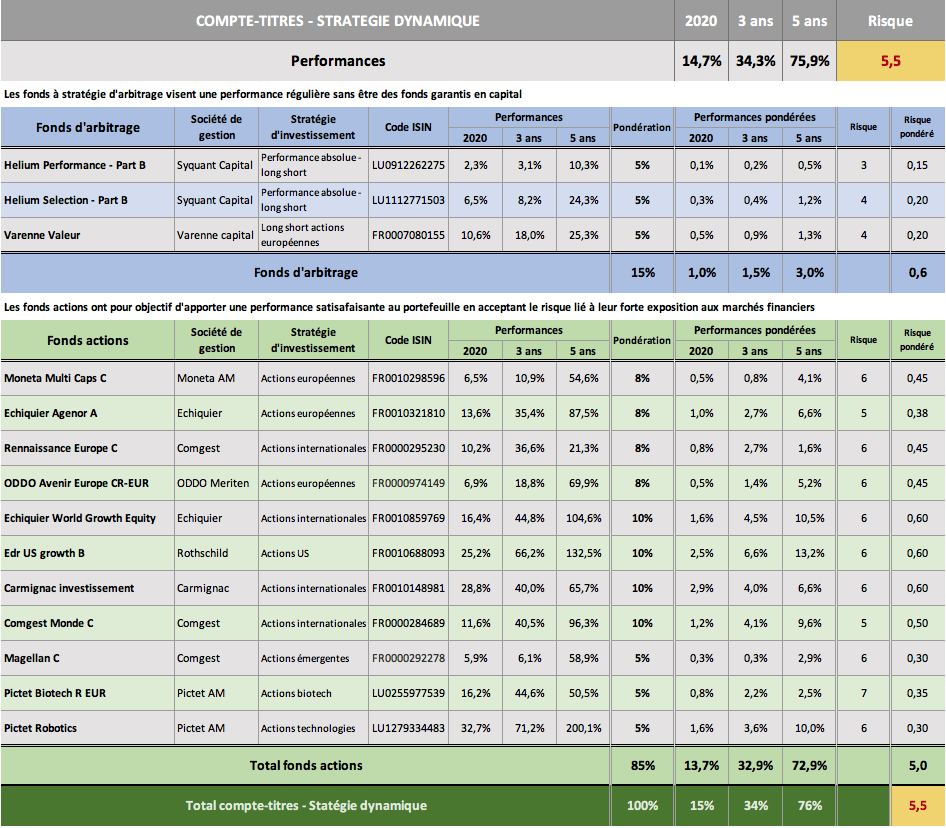Click the Total fonds actions row label
The height and width of the screenshot is (828, 946).
coord(305,765)
